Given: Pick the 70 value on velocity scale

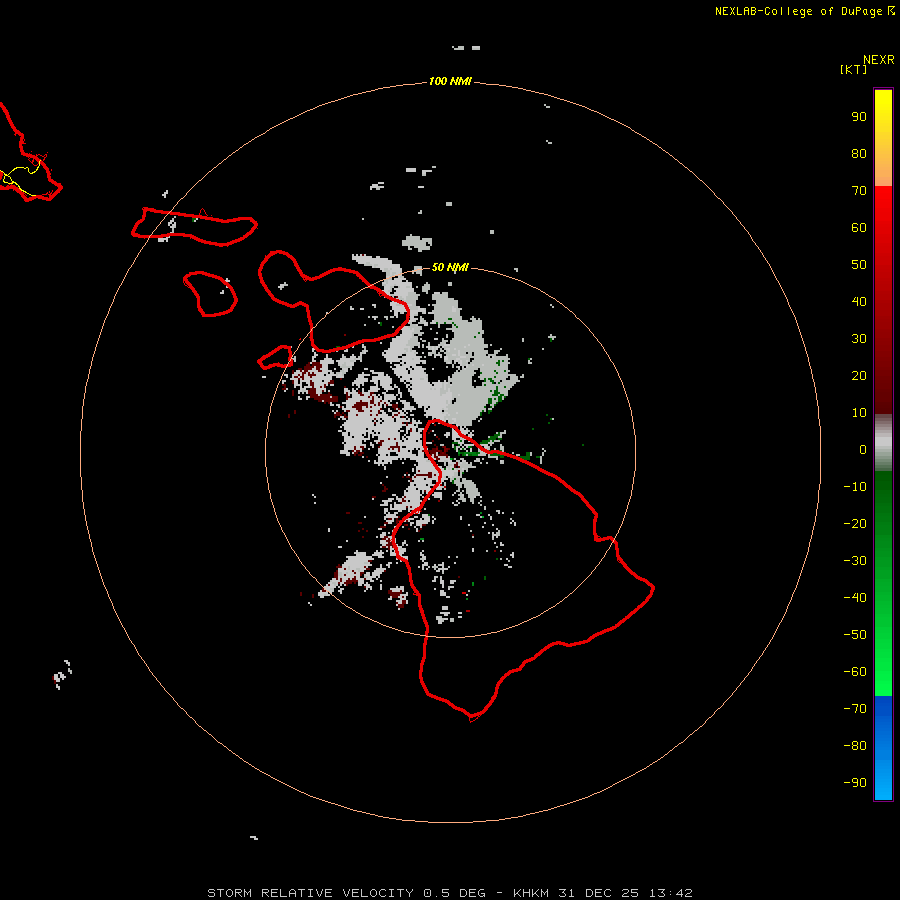Looking at the screenshot, I should click(x=859, y=191).
